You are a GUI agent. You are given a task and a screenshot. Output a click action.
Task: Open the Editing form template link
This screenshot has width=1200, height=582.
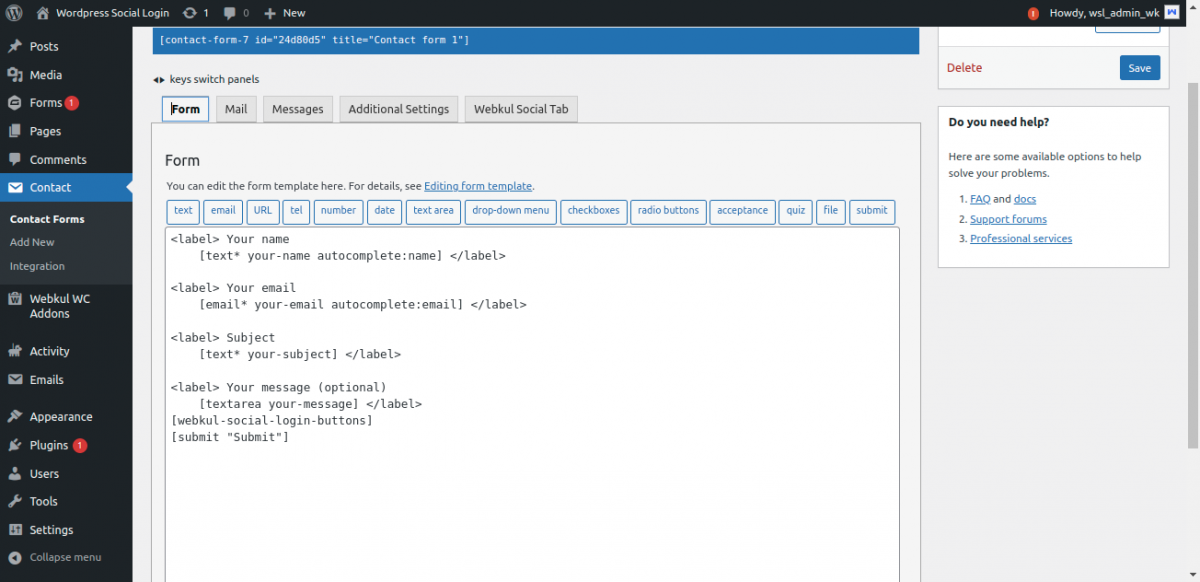pyautogui.click(x=478, y=186)
